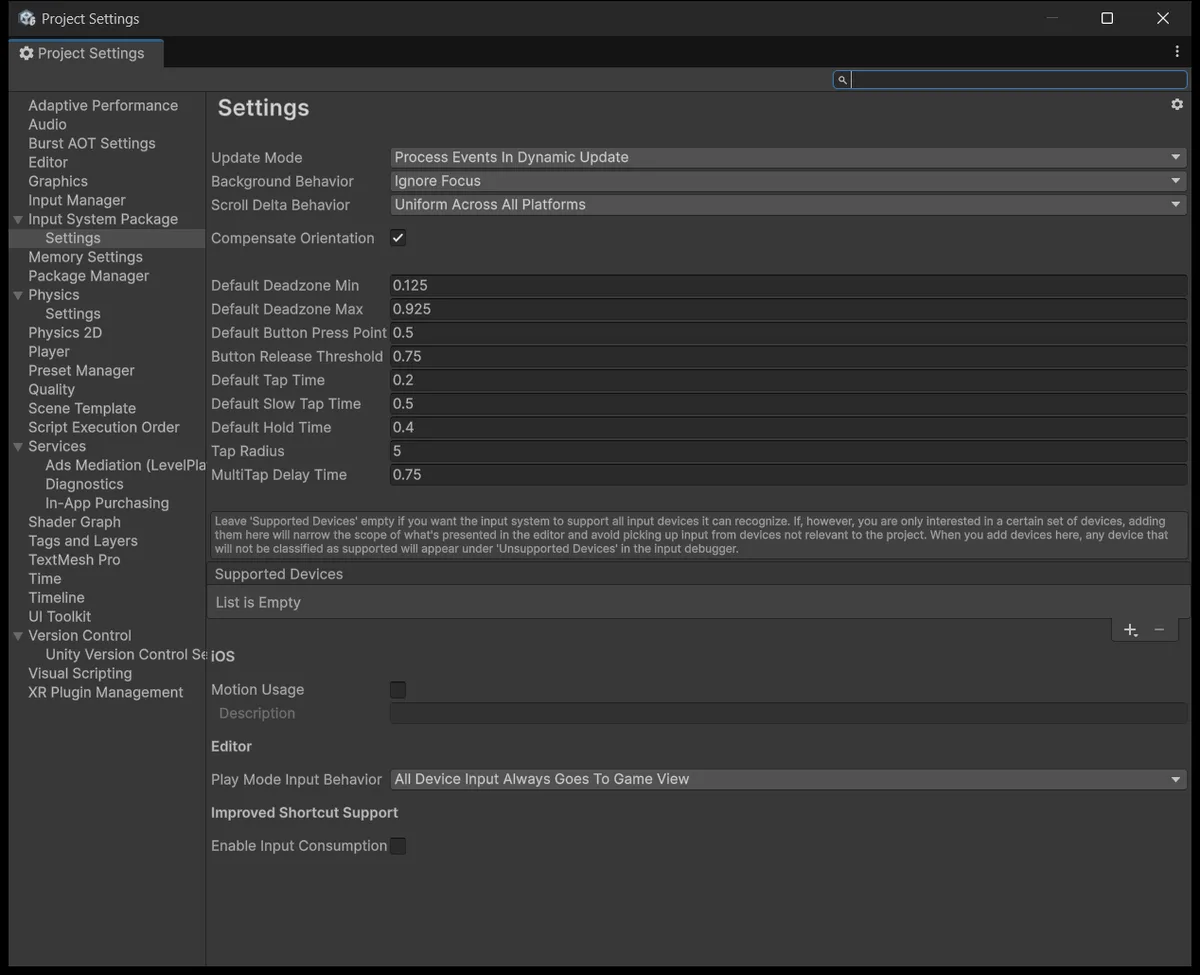Select XR Plugin Management
Viewport: 1200px width, 975px height.
(x=106, y=693)
